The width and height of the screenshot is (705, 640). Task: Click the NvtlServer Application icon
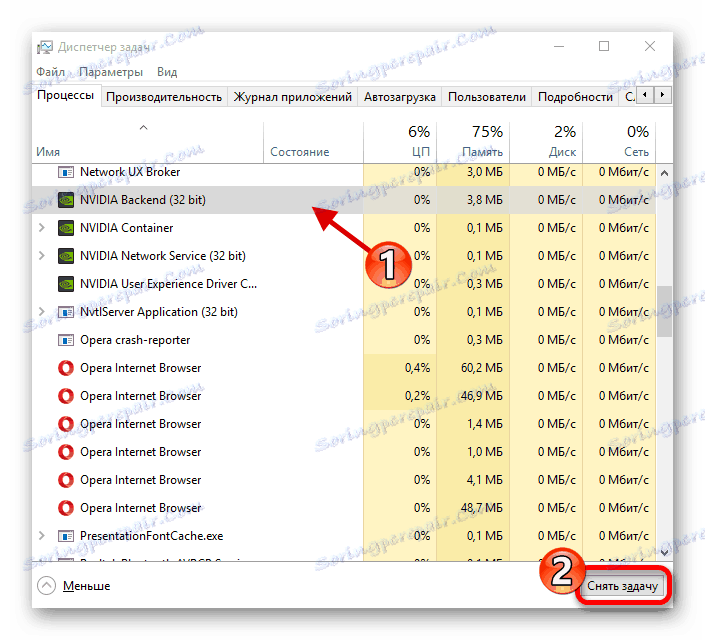pyautogui.click(x=66, y=312)
